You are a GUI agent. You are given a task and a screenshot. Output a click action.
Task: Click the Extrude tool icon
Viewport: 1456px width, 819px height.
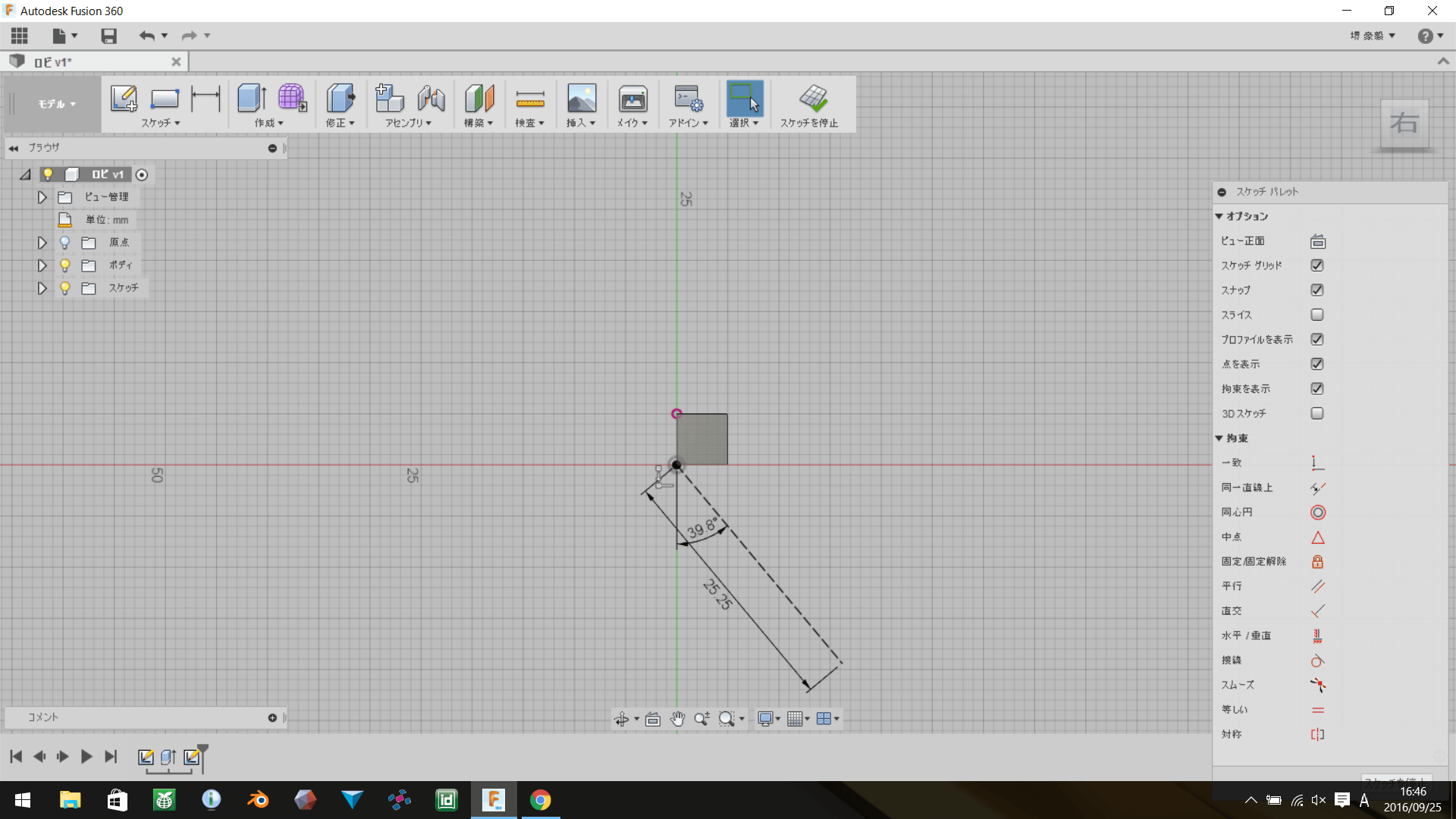coord(252,99)
